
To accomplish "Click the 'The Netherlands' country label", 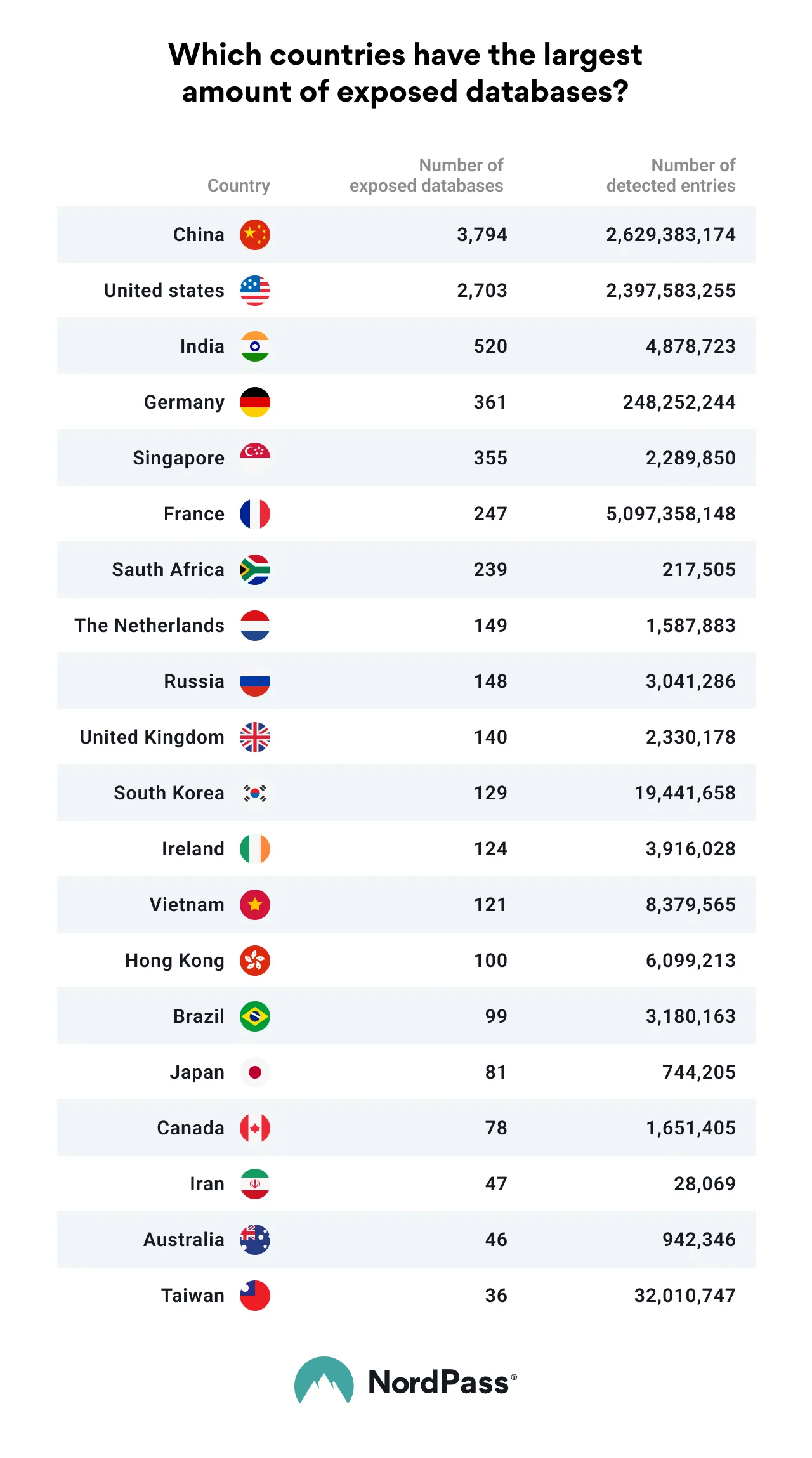I will [x=150, y=626].
